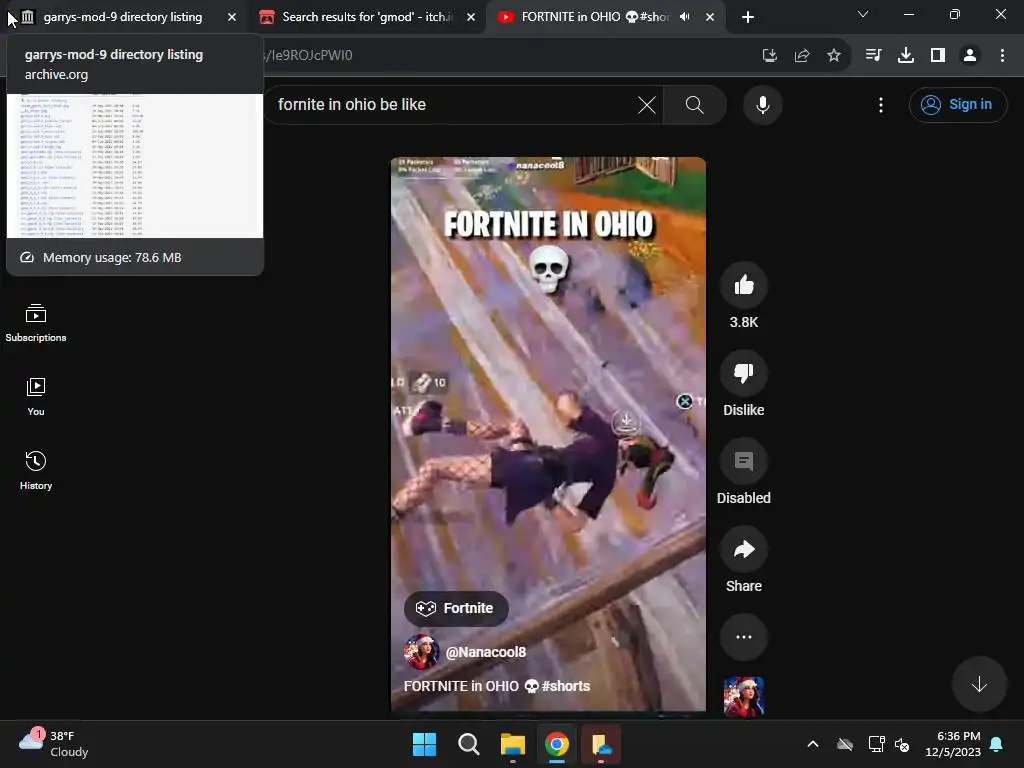Screen dimensions: 1024x768
Task: Click the Shorts video player
Action: pyautogui.click(x=549, y=434)
